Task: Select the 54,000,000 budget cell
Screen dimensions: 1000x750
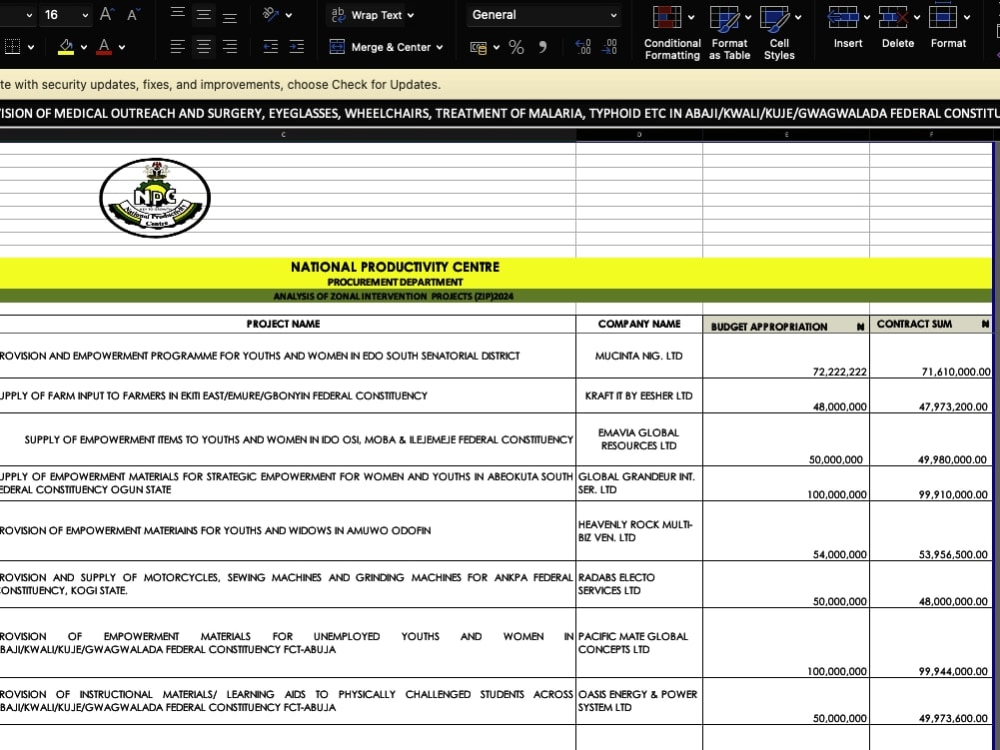Action: click(786, 531)
